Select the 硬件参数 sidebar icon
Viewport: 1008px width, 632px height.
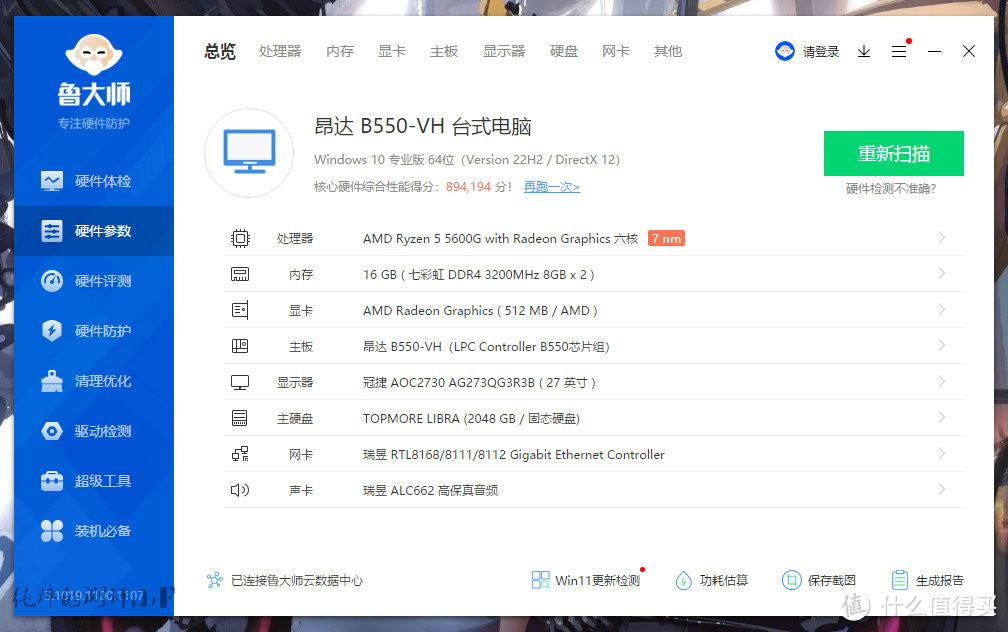click(51, 231)
